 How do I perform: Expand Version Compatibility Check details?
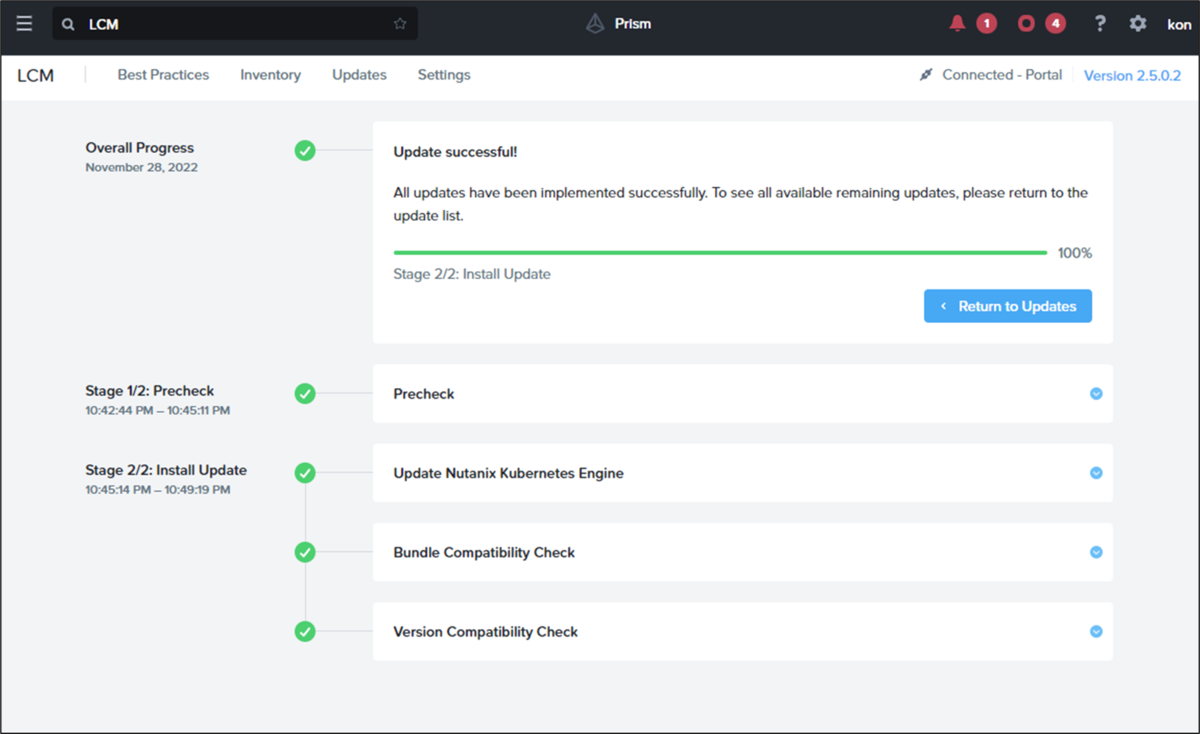(1096, 632)
